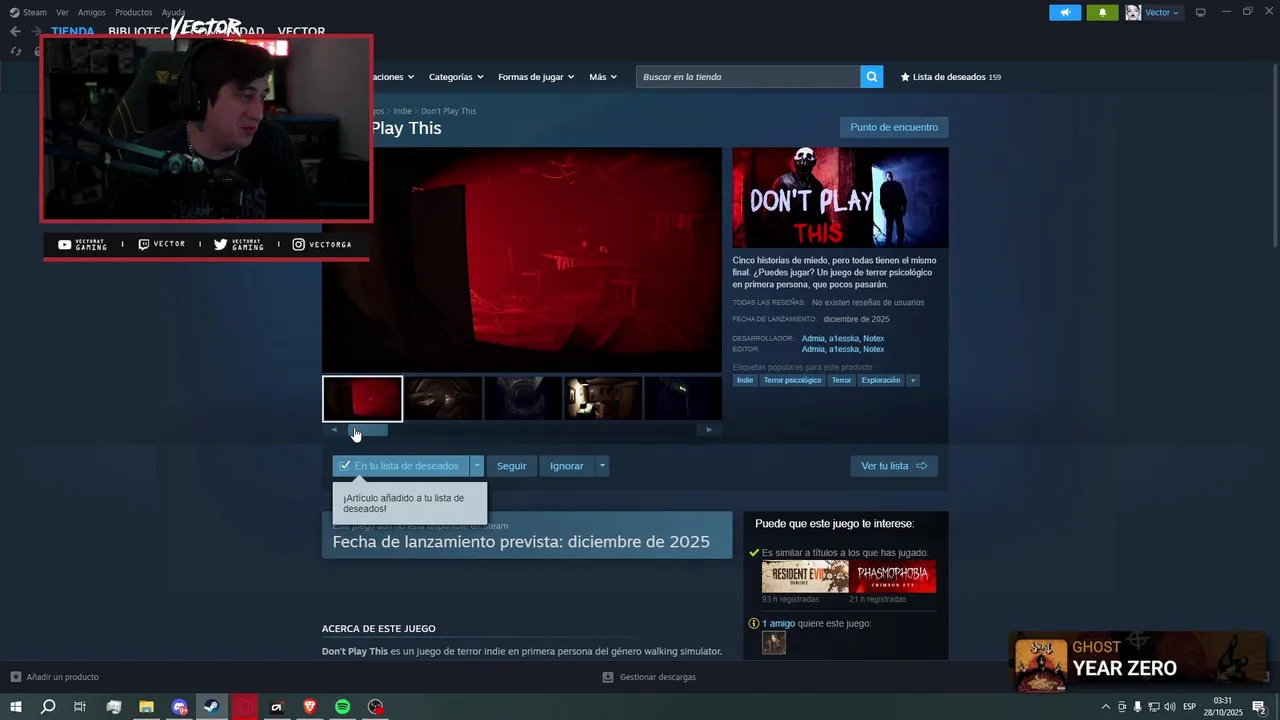Click the magnifier search button in store

[x=872, y=77]
